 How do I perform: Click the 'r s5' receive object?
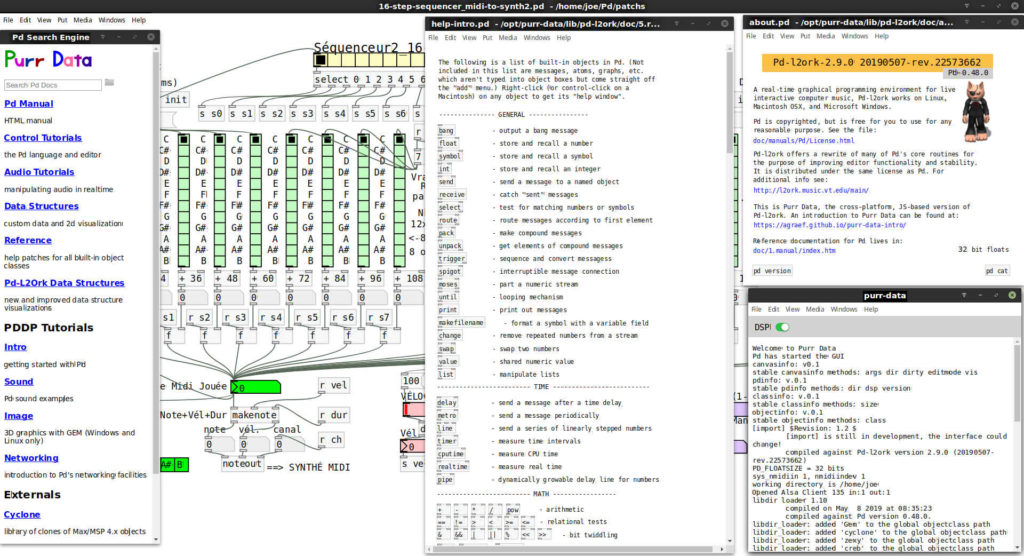coord(308,318)
